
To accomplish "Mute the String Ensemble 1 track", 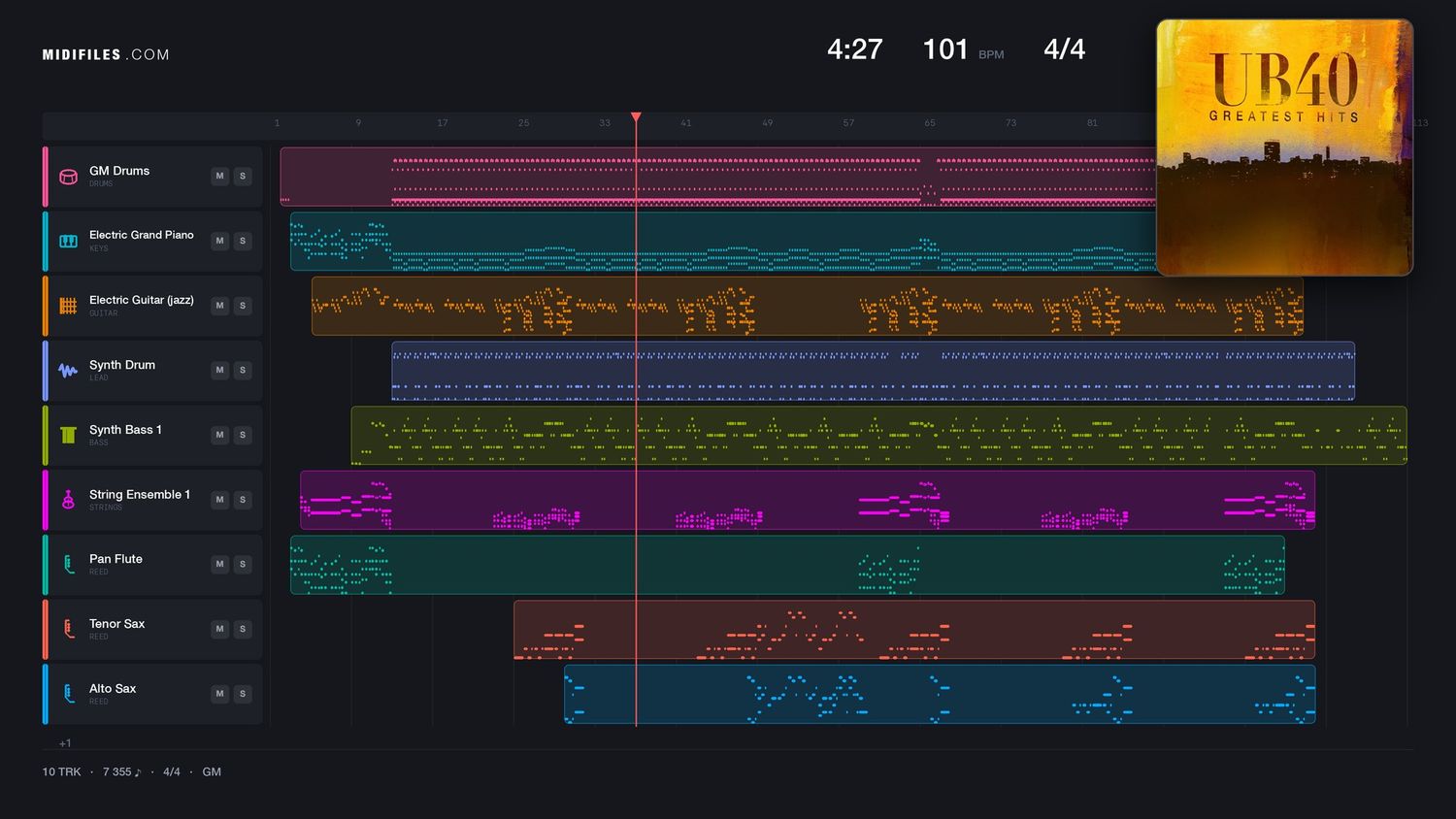I will [x=220, y=500].
